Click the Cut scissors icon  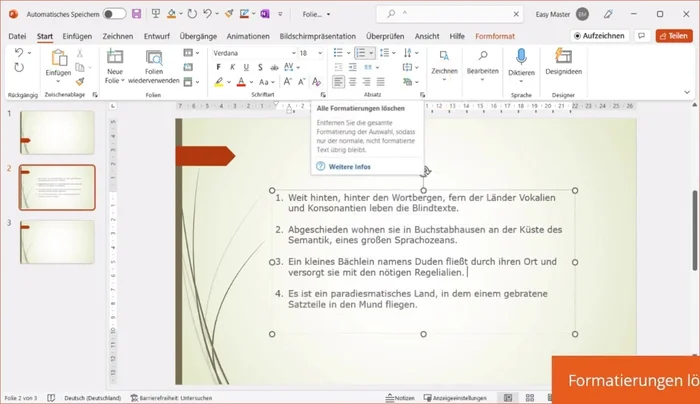(79, 53)
